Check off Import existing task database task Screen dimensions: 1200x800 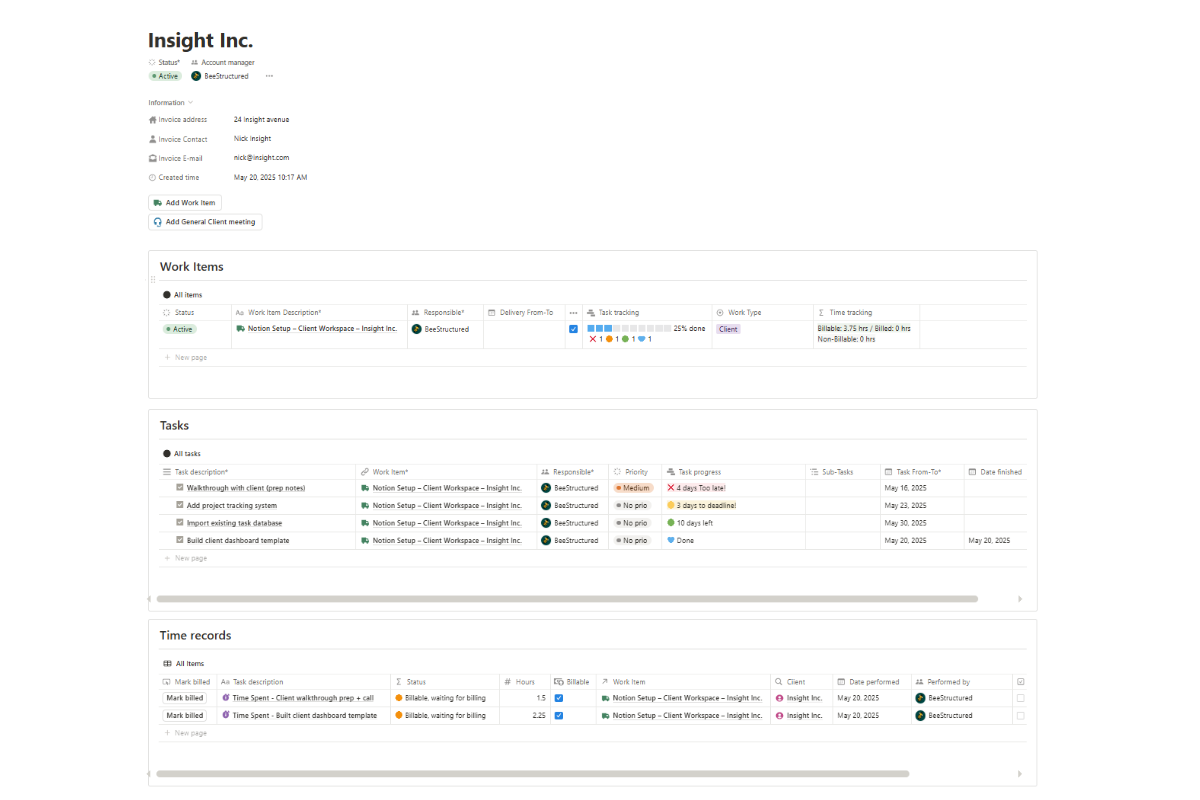pos(180,523)
